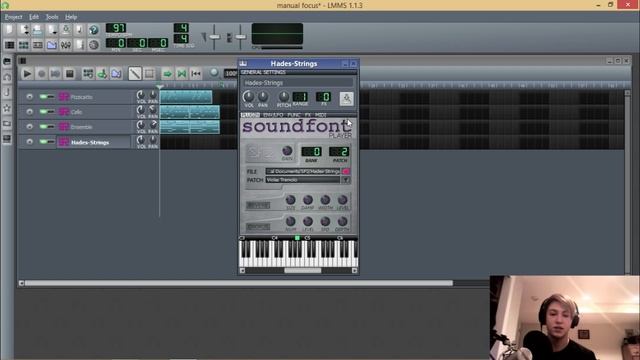This screenshot has width=640, height=360.
Task: Mute the Pizzicato track
Action: point(43,97)
